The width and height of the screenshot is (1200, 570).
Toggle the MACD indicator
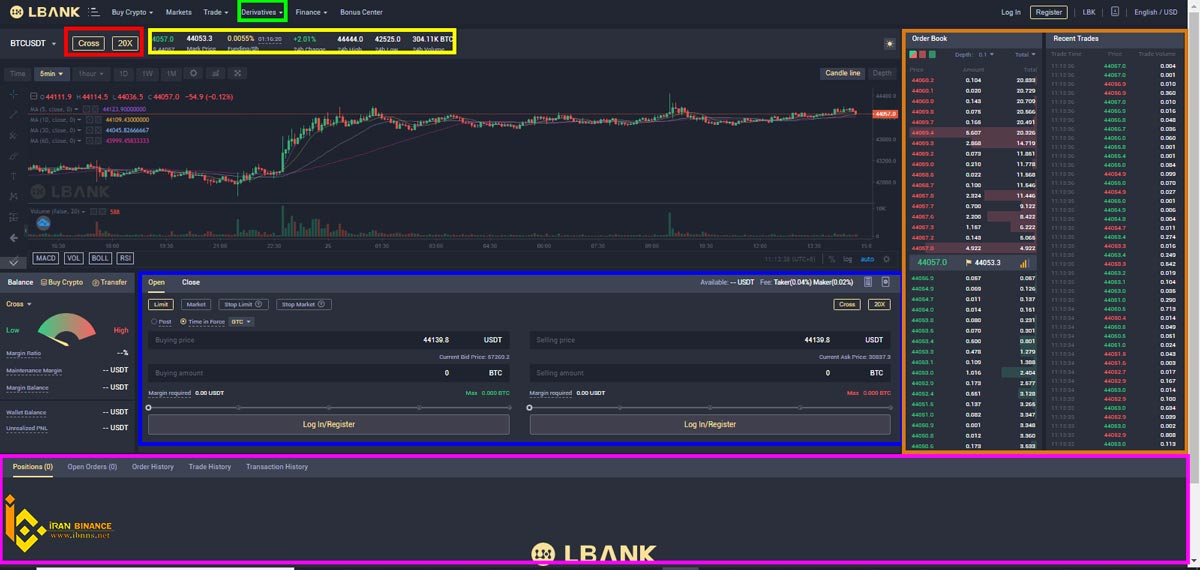[x=45, y=258]
